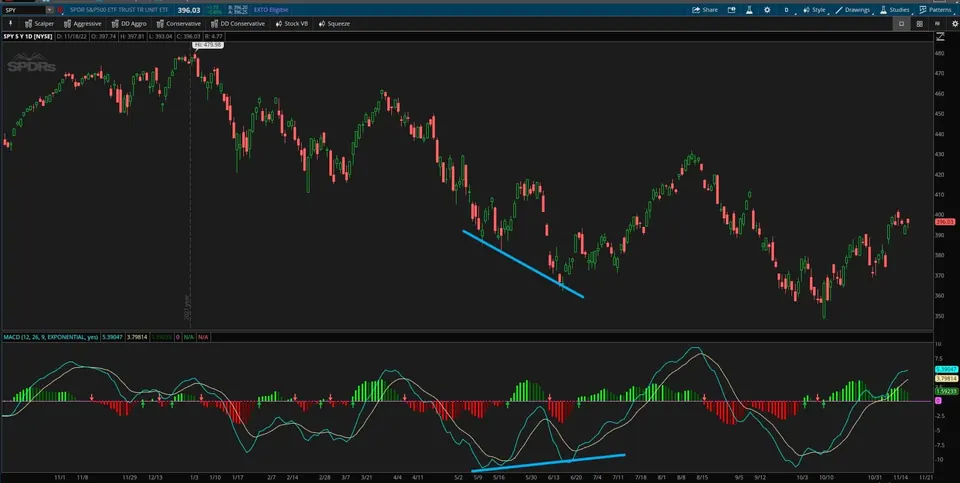Image resolution: width=960 pixels, height=483 pixels.
Task: Click the EXTO Eligible label
Action: (x=271, y=10)
